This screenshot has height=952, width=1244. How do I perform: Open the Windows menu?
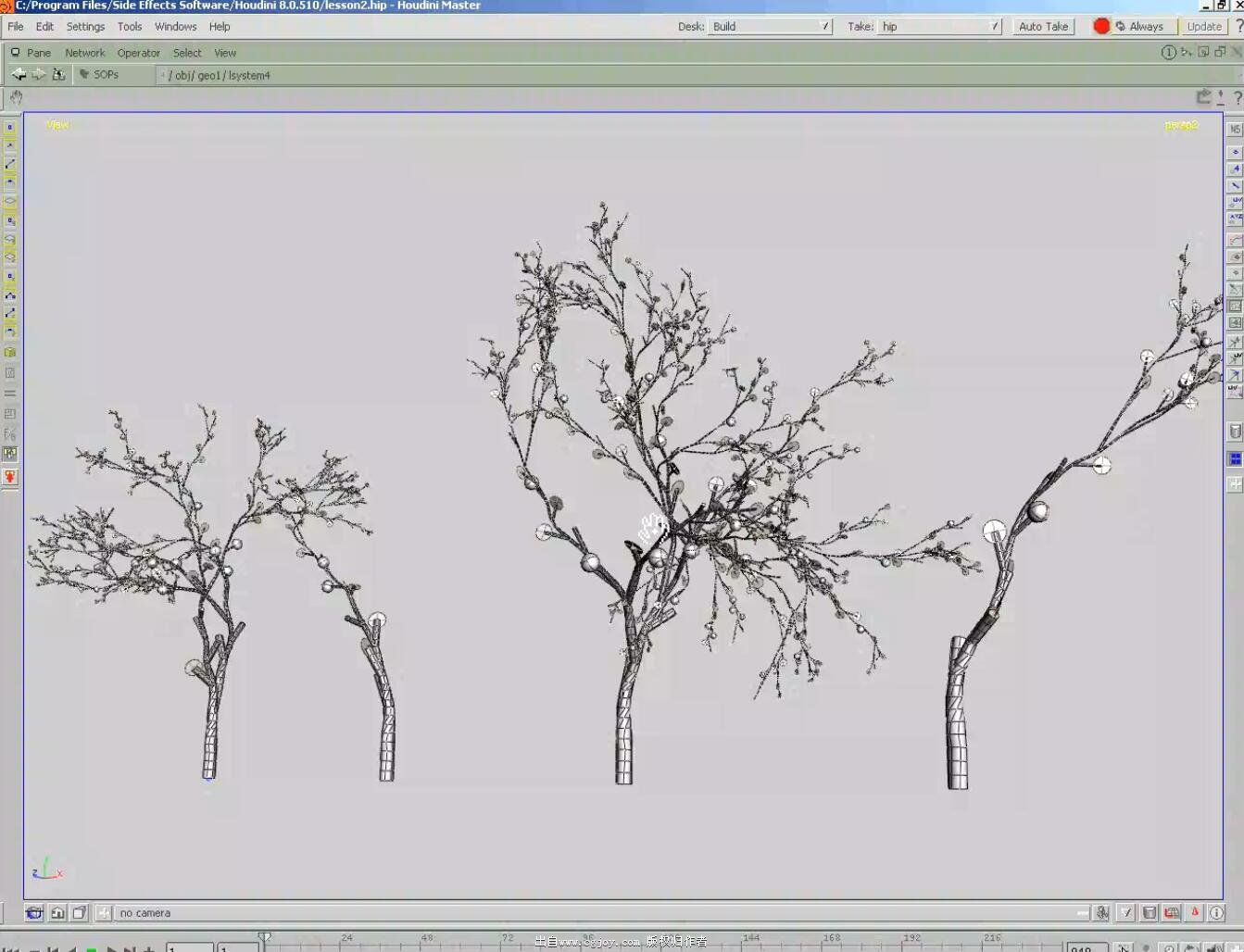(175, 26)
